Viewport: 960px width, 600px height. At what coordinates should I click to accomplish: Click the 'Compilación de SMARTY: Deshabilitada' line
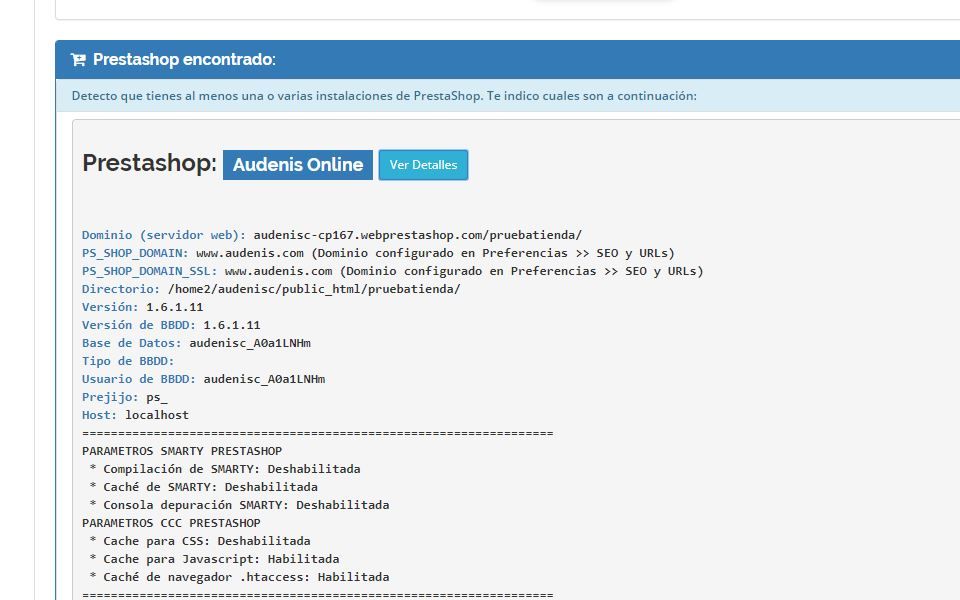[225, 469]
